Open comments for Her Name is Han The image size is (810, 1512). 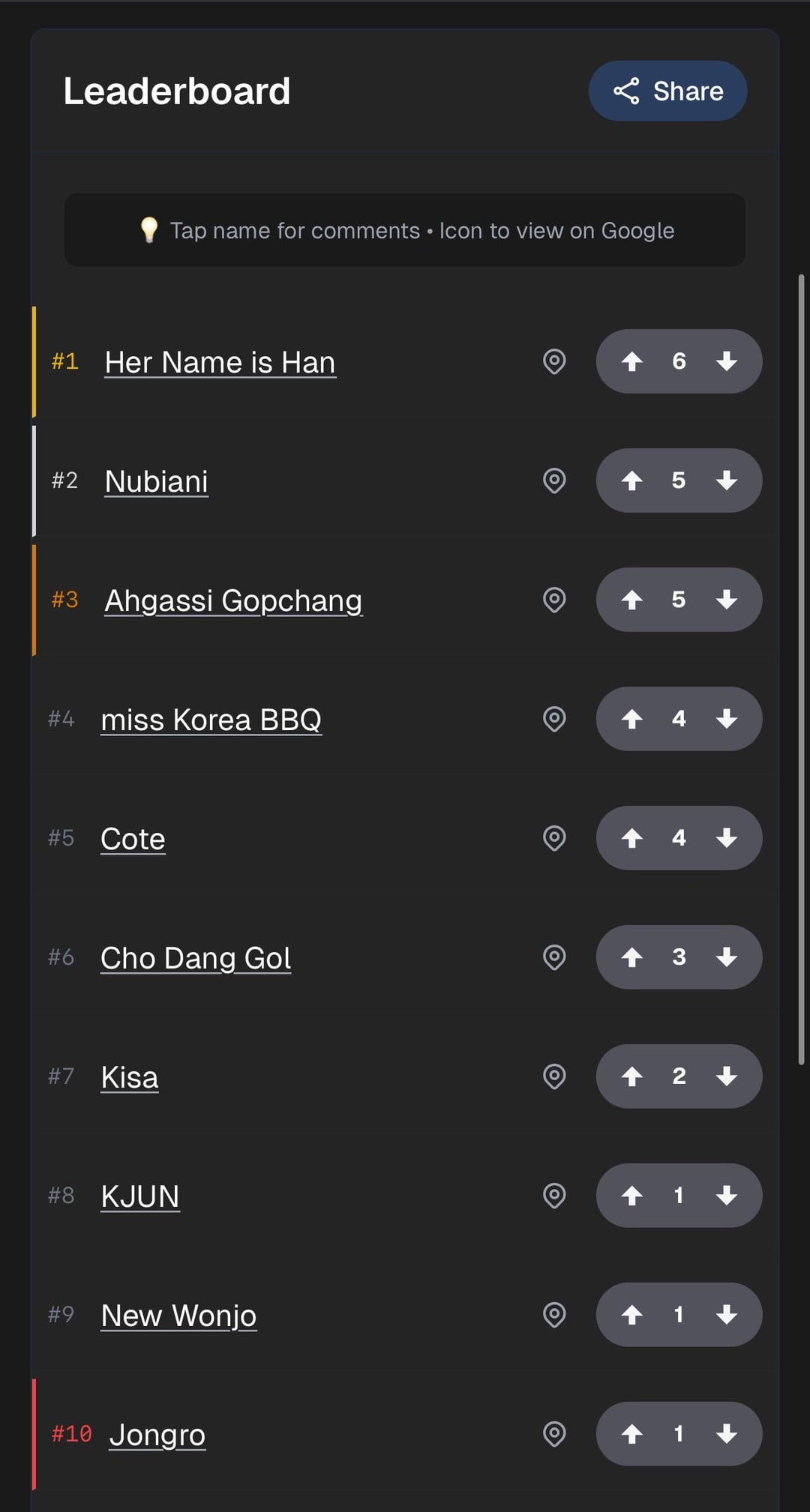[220, 363]
